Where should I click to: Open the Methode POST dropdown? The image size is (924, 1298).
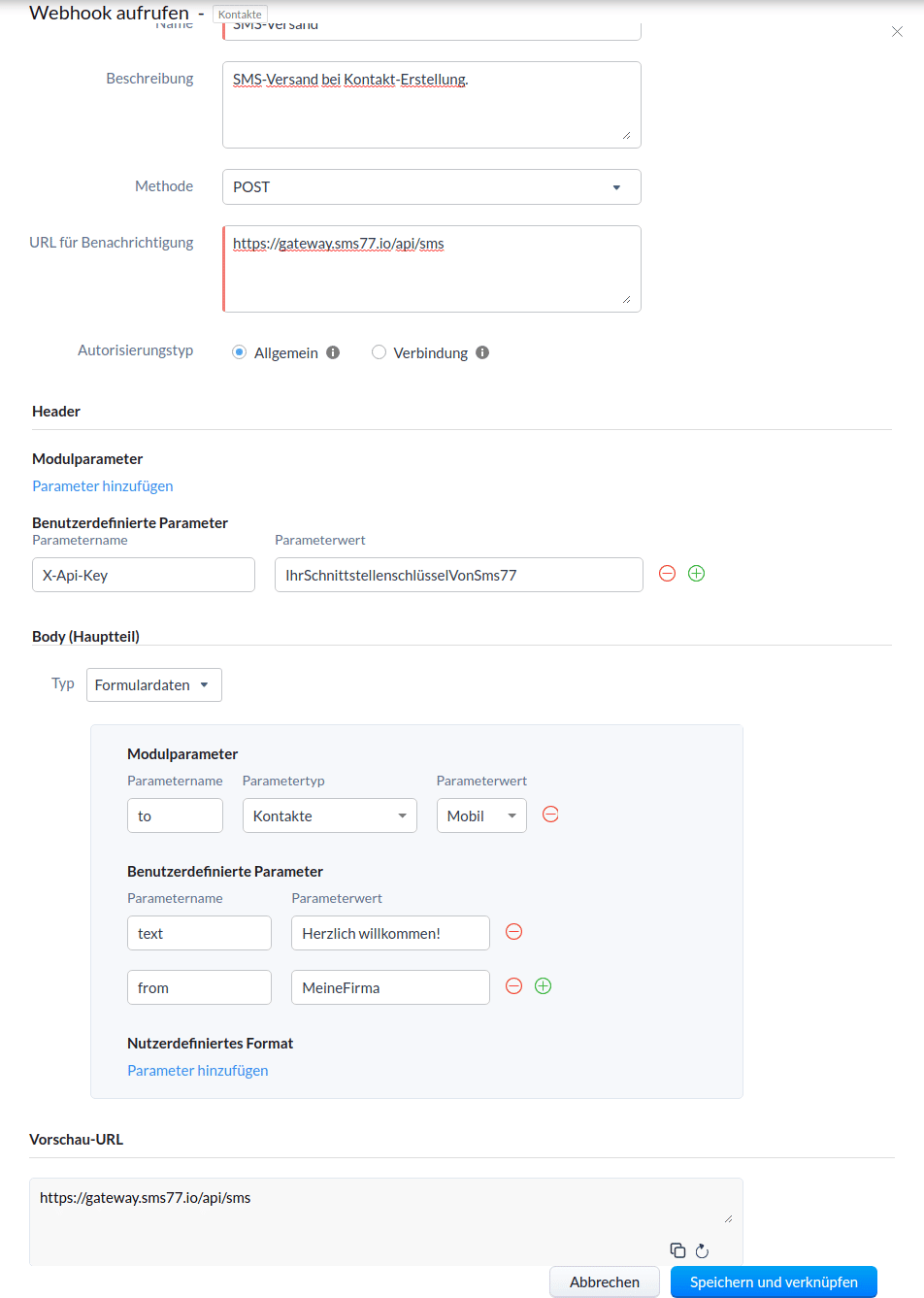431,187
